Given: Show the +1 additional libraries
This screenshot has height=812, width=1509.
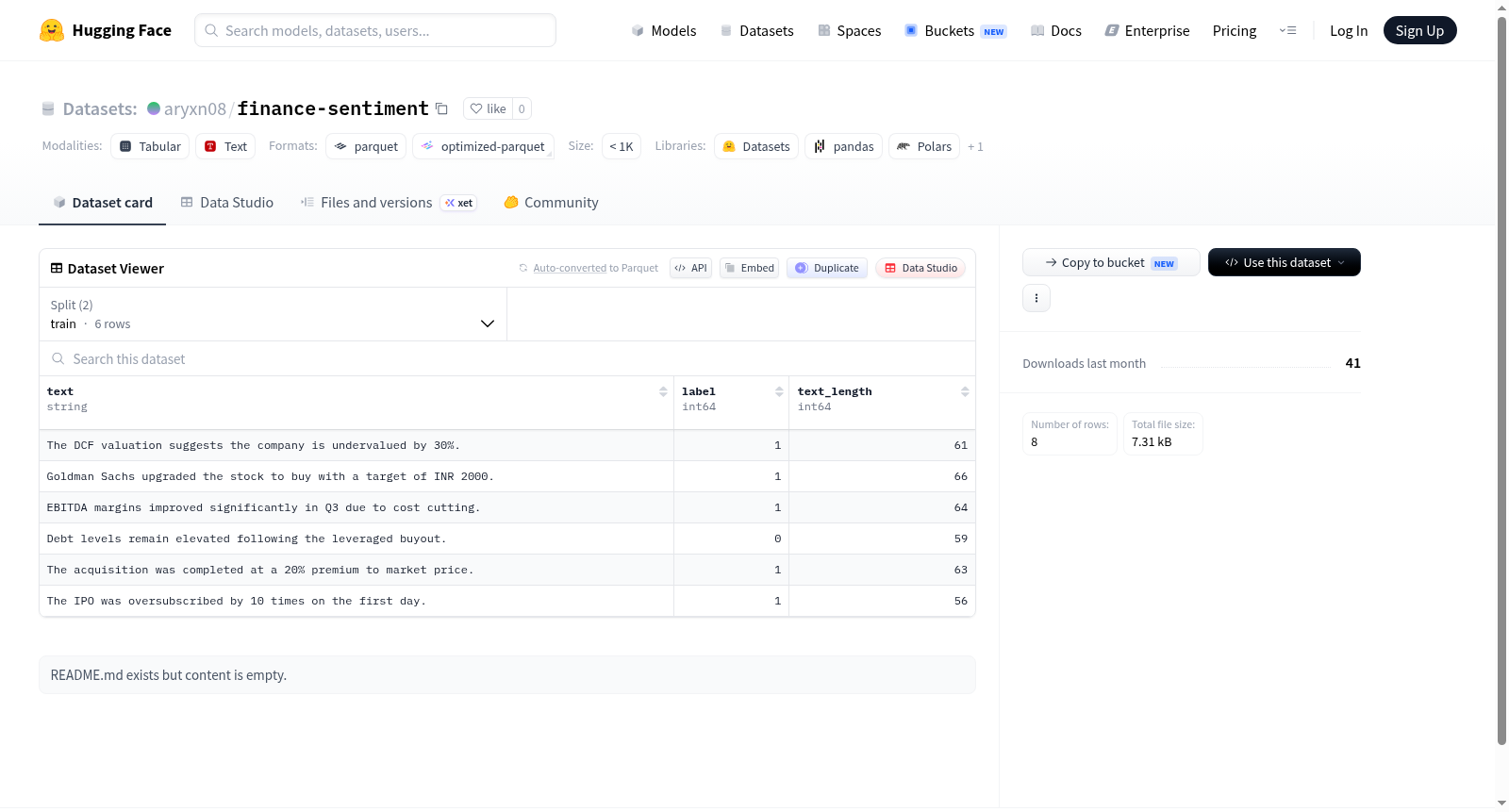Looking at the screenshot, I should (975, 146).
